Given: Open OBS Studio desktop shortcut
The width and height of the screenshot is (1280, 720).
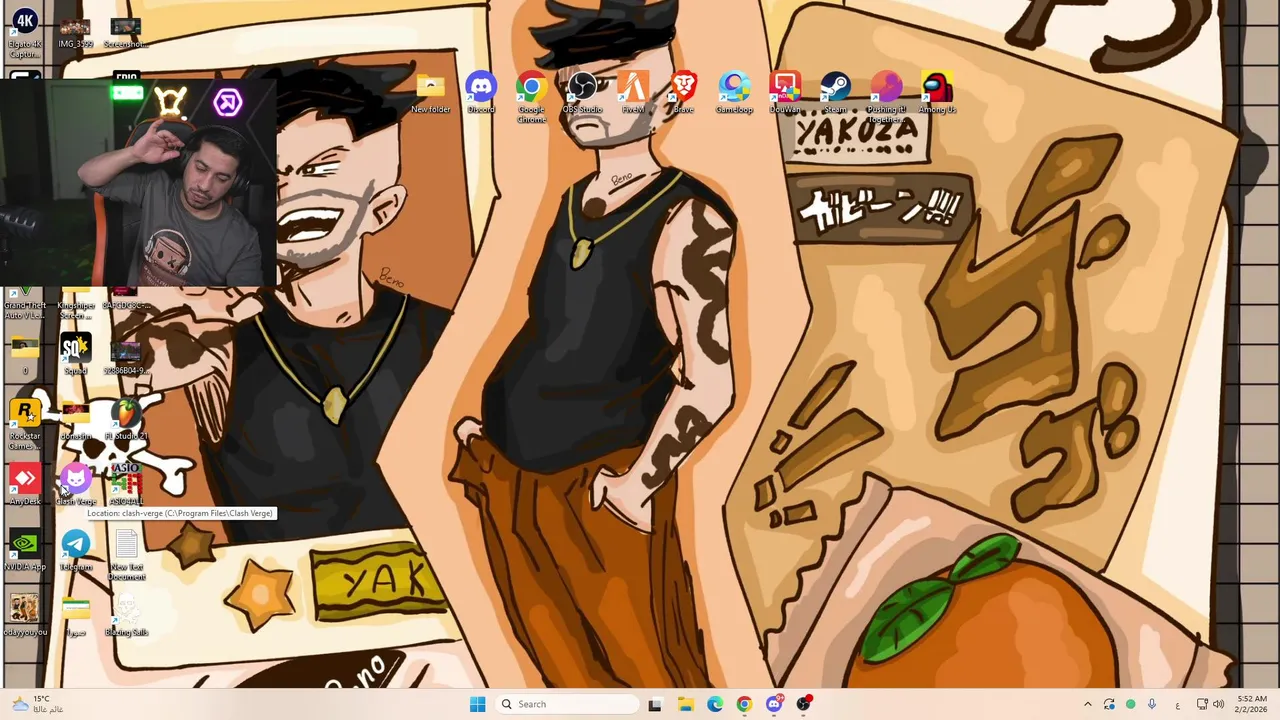Looking at the screenshot, I should pyautogui.click(x=582, y=94).
